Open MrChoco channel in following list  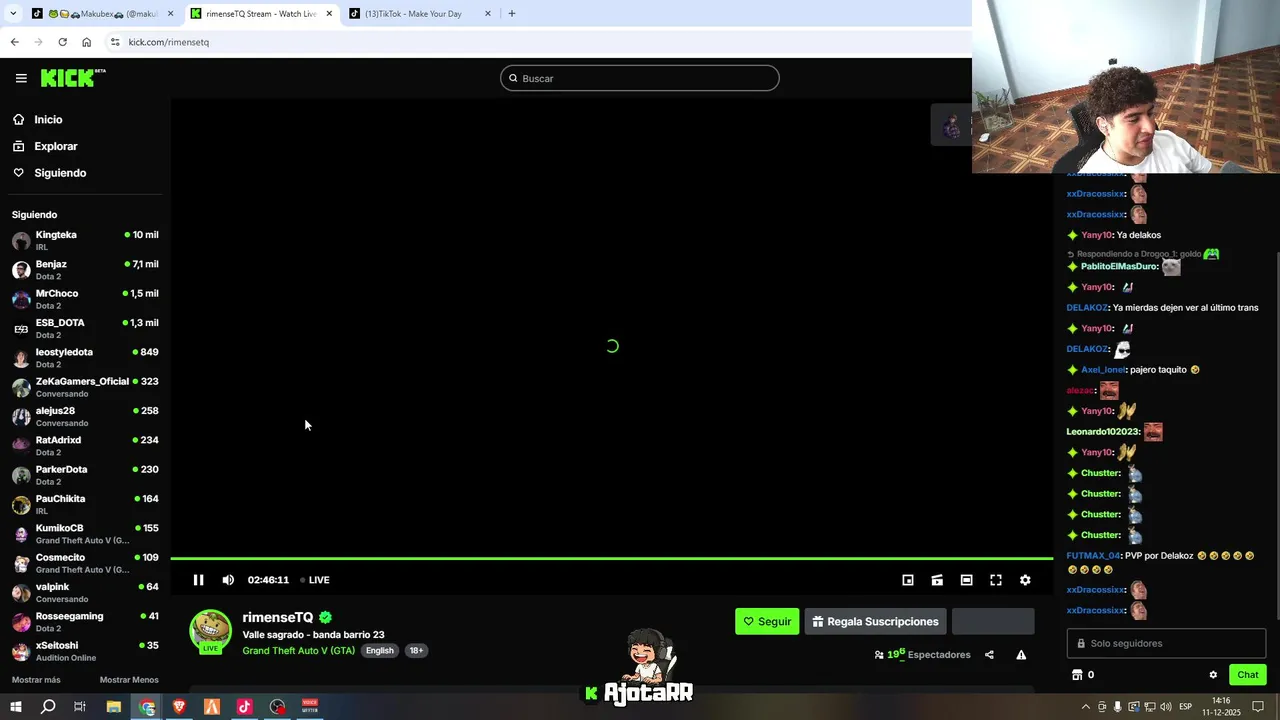click(x=85, y=299)
